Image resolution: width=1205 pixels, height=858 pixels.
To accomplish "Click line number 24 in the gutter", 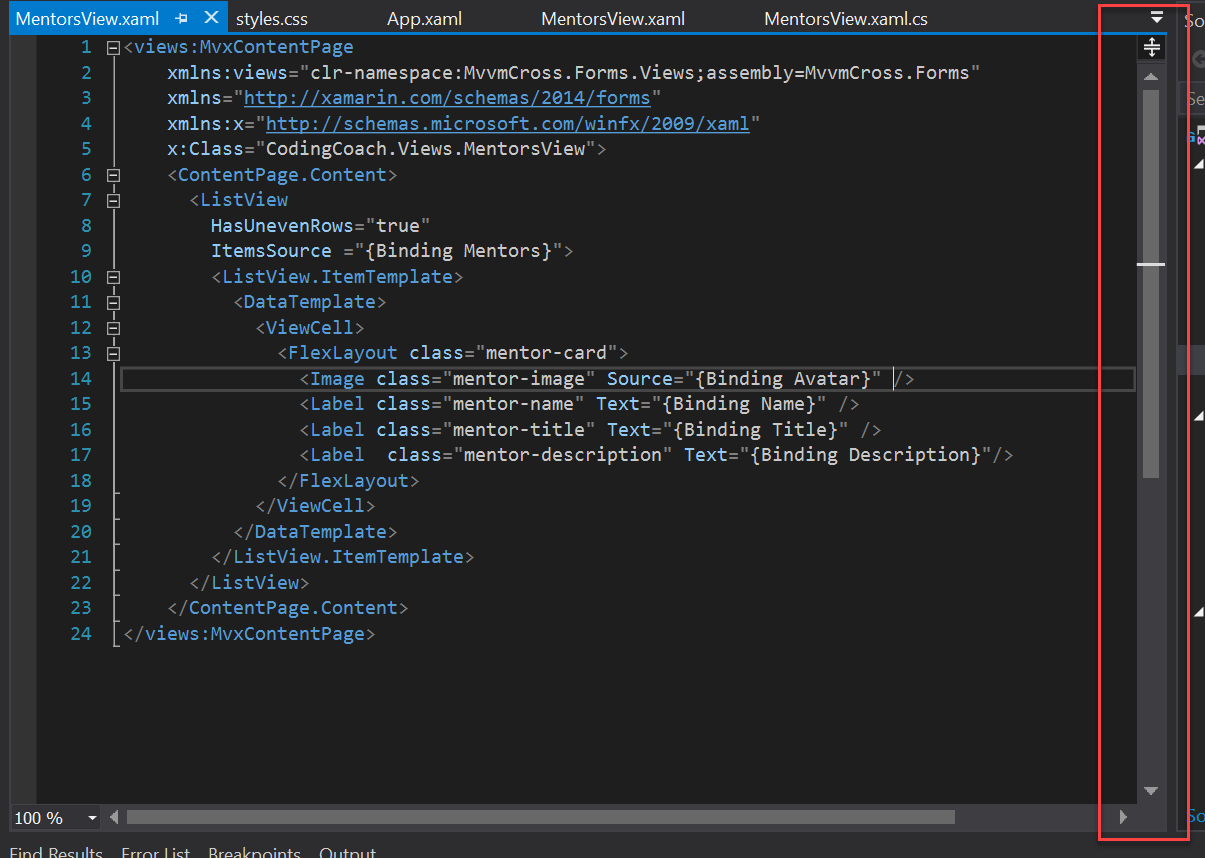I will click(81, 634).
